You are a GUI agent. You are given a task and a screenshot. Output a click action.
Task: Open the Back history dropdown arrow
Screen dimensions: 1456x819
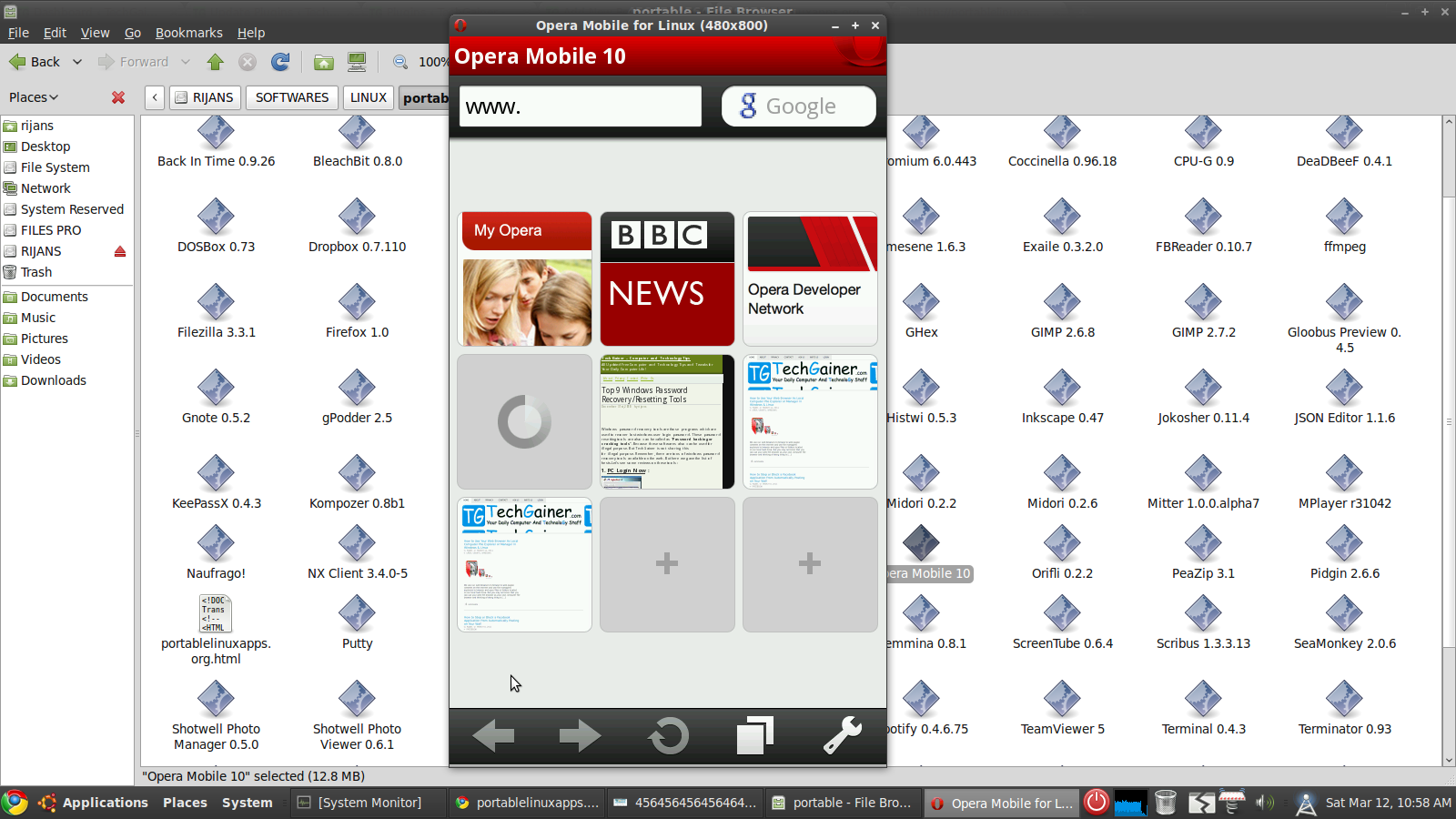pyautogui.click(x=77, y=62)
